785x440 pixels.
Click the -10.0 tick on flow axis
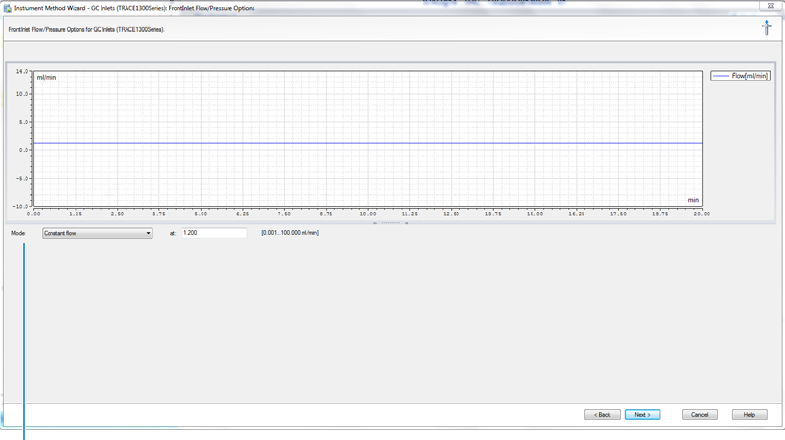pos(21,206)
